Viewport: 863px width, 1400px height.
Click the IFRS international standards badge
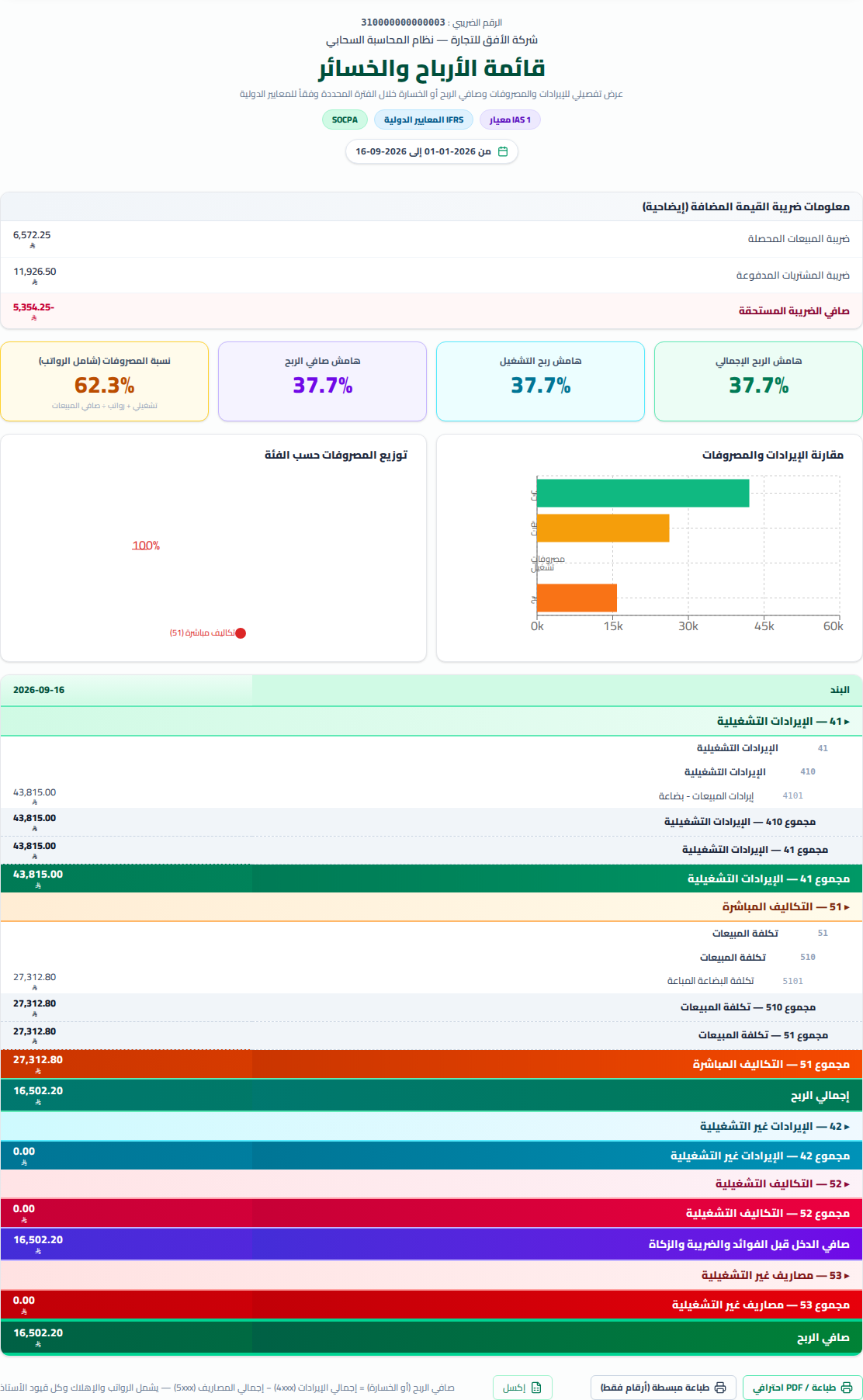tap(424, 120)
